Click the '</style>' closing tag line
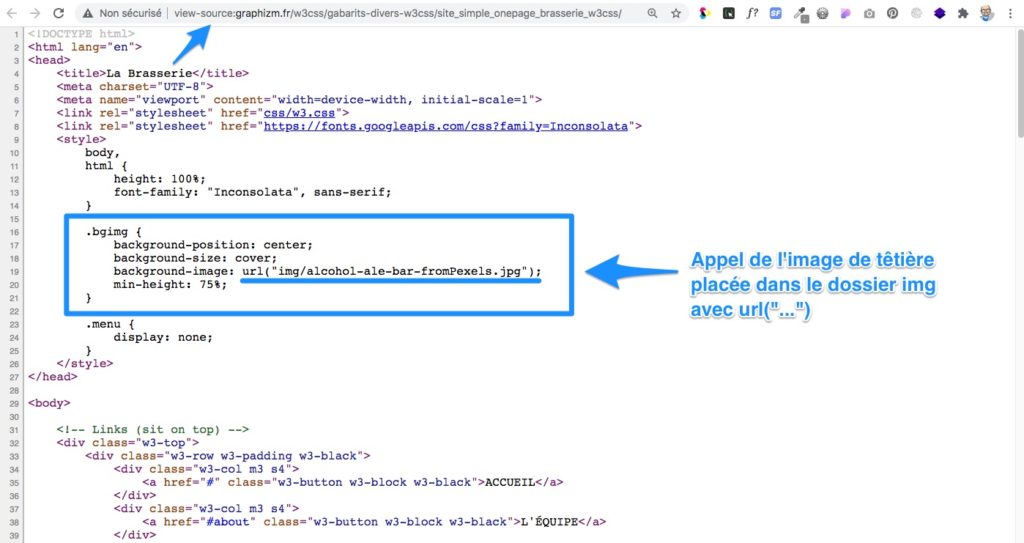Image resolution: width=1024 pixels, height=543 pixels. [x=85, y=364]
